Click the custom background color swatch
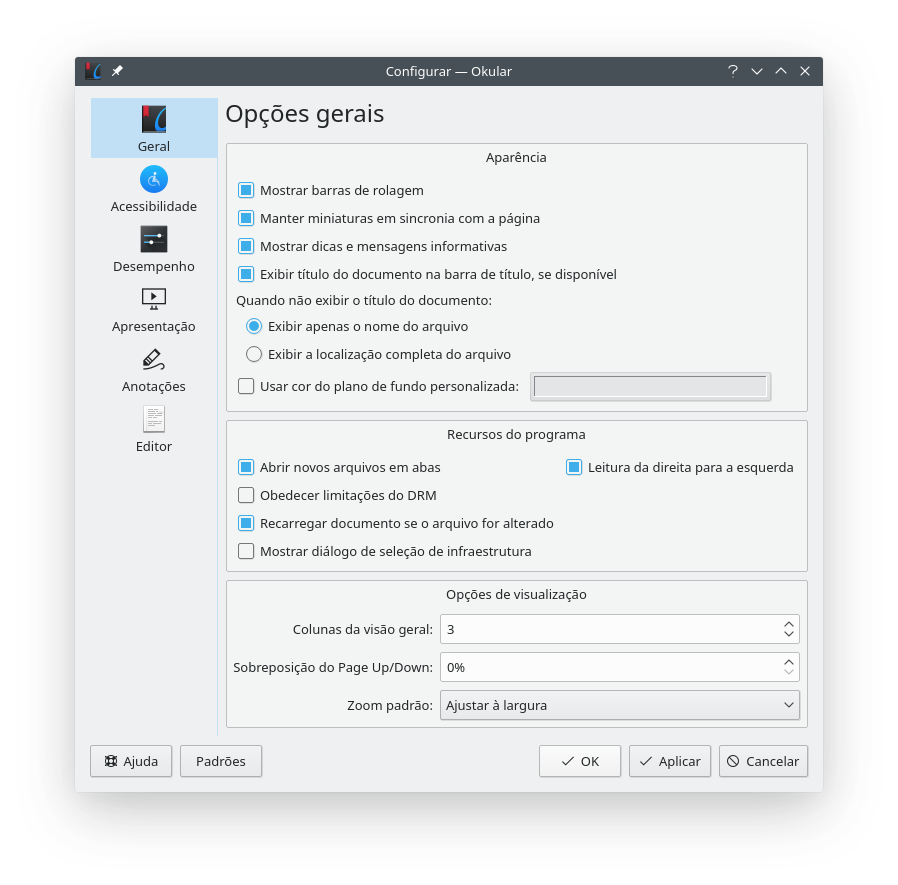This screenshot has width=898, height=885. coord(650,387)
